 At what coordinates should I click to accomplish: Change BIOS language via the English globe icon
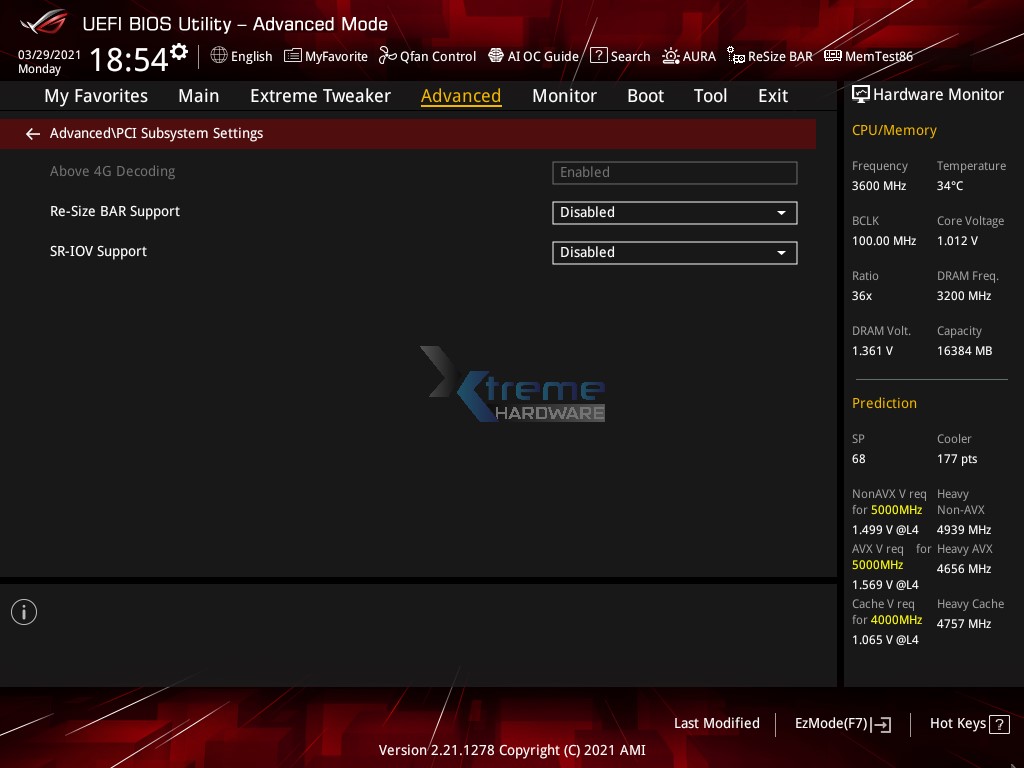point(240,56)
